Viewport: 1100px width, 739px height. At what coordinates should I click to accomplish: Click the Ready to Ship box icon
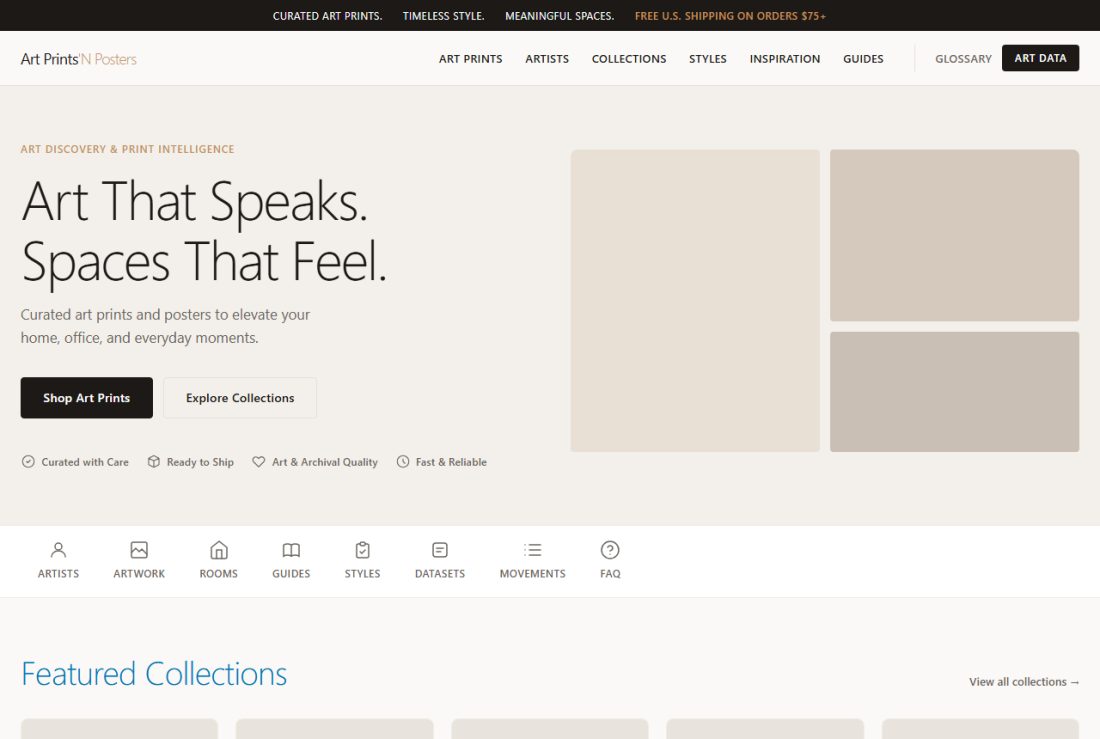coord(154,462)
